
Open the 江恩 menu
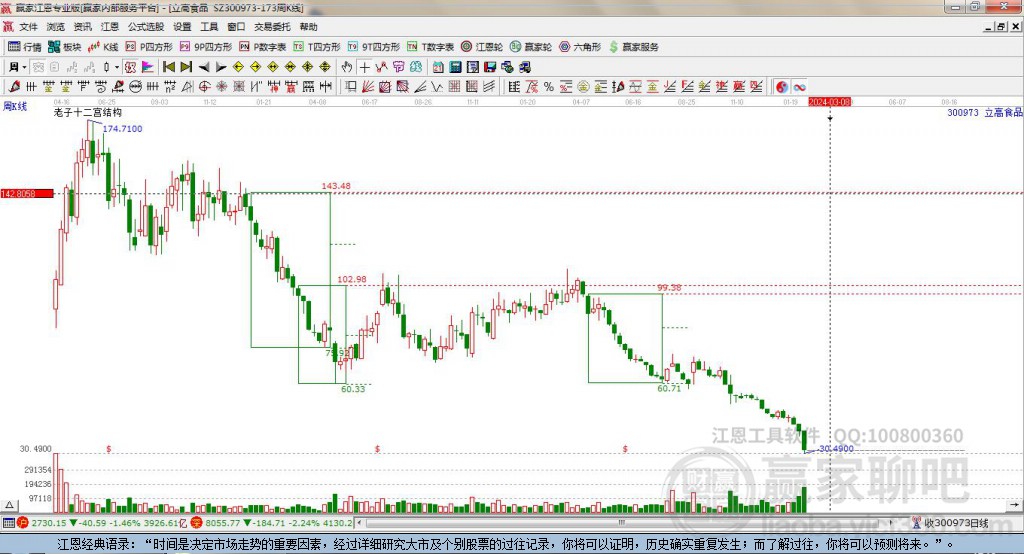[x=110, y=27]
